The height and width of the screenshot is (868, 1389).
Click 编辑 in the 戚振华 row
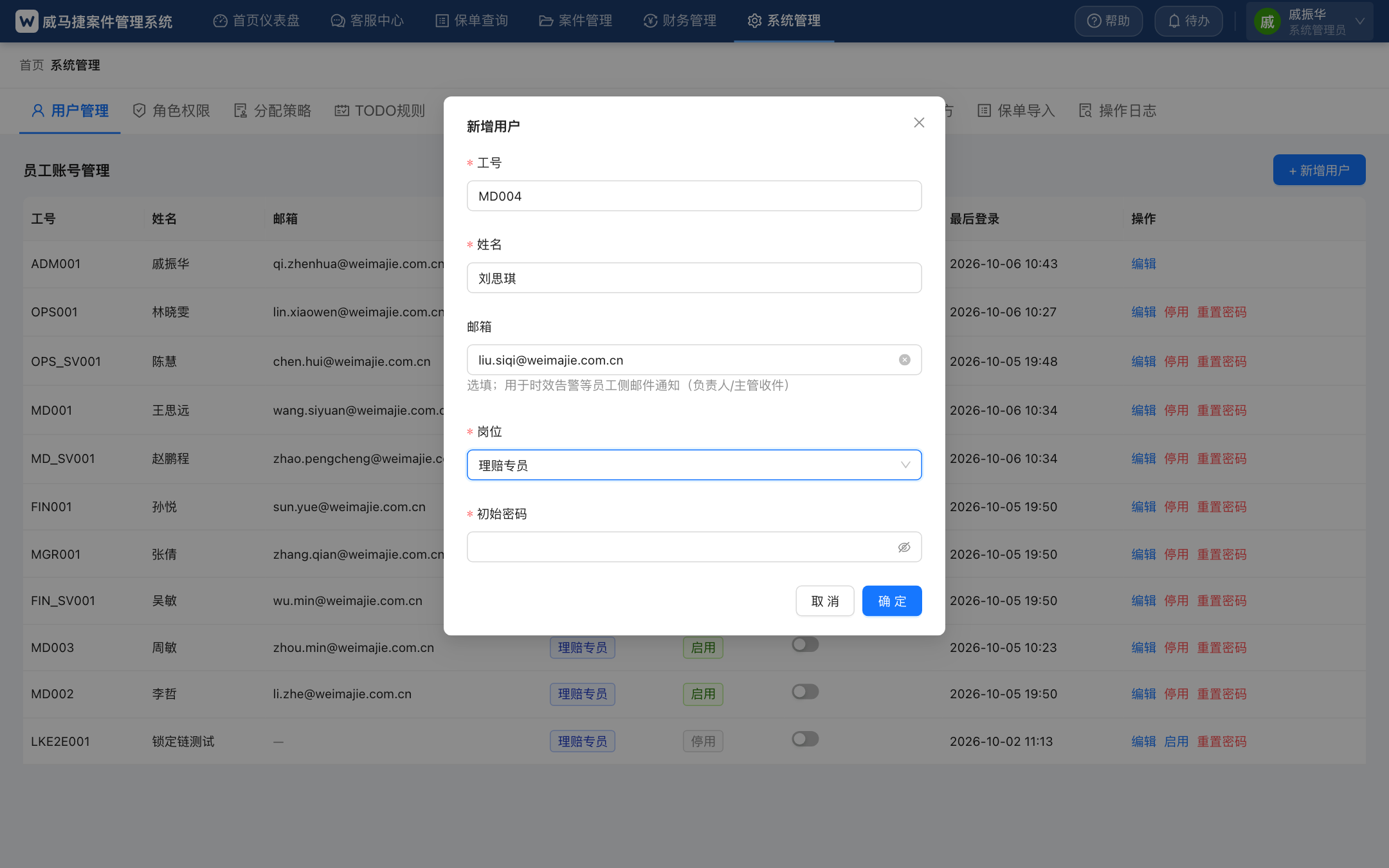(x=1144, y=264)
